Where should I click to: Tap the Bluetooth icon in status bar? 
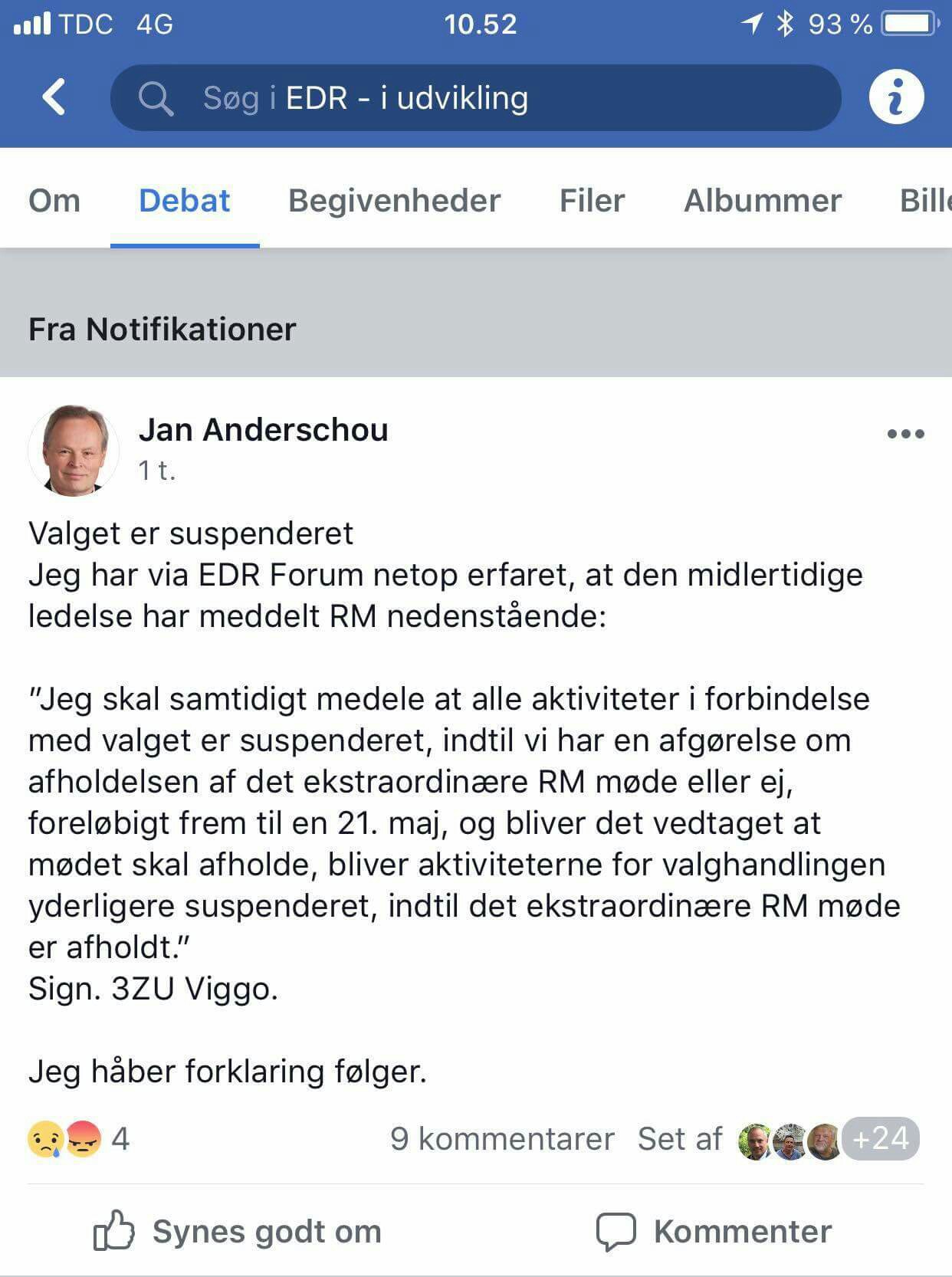pos(785,24)
